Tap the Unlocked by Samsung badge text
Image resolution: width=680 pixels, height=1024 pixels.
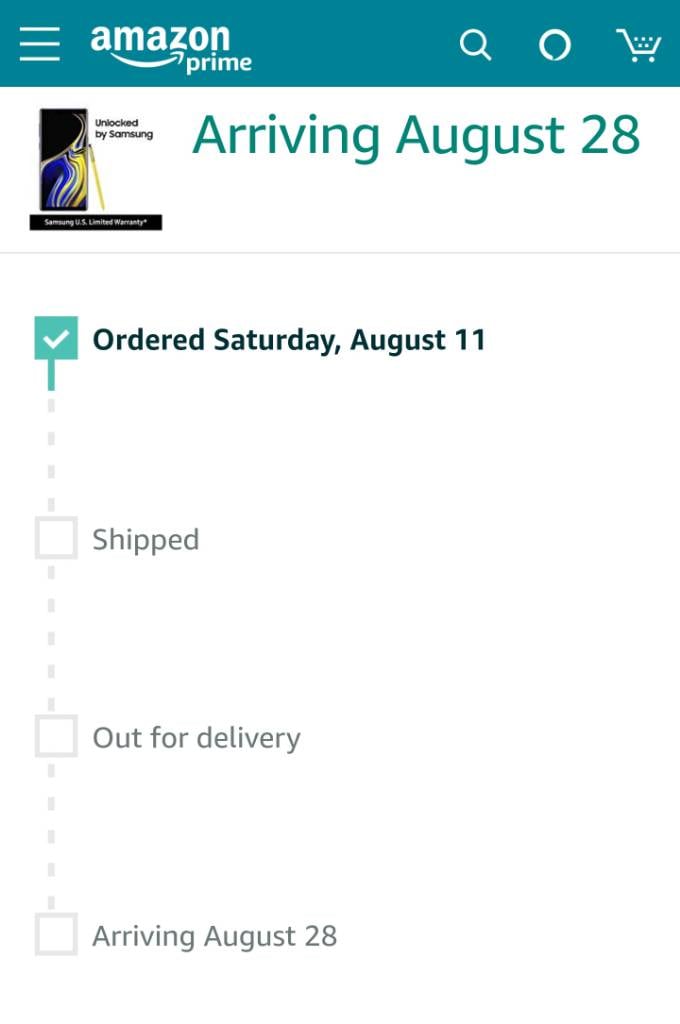123,129
